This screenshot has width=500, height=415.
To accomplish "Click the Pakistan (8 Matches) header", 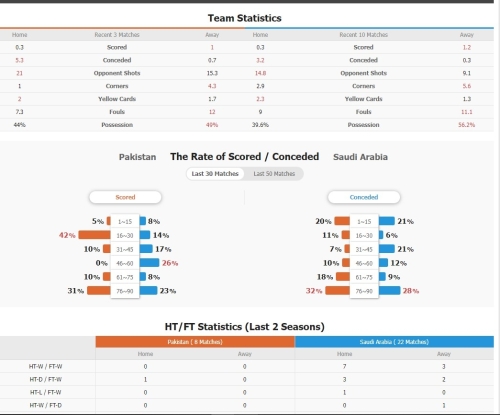I will (x=195, y=342).
